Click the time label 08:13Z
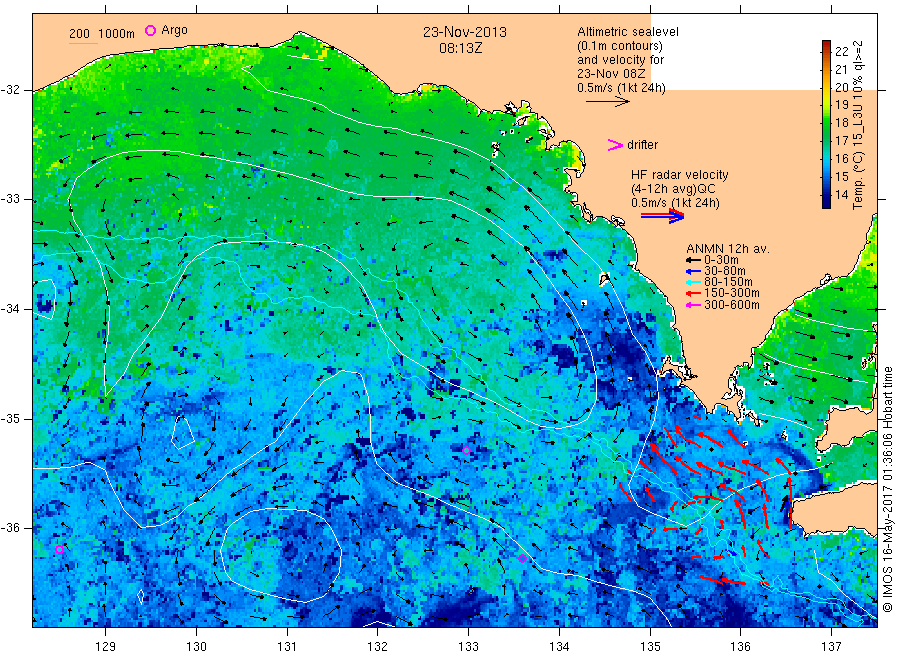Image resolution: width=900 pixels, height=660 pixels. tap(461, 48)
